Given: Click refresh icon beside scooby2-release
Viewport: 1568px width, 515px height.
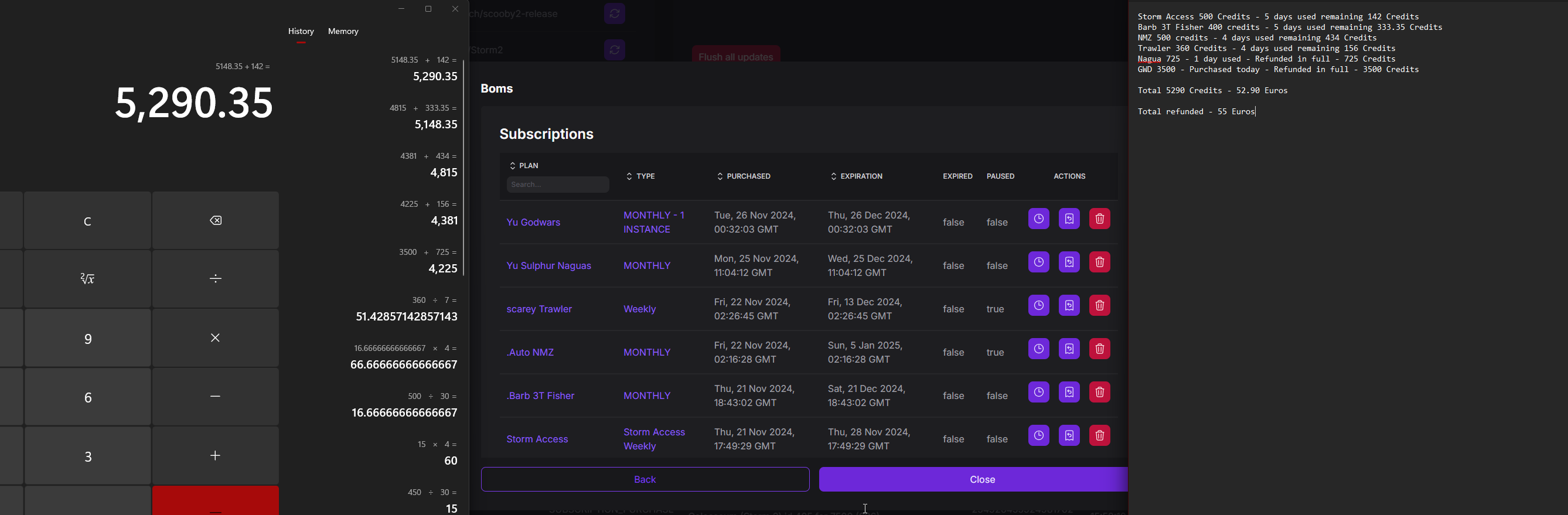Looking at the screenshot, I should pyautogui.click(x=615, y=13).
